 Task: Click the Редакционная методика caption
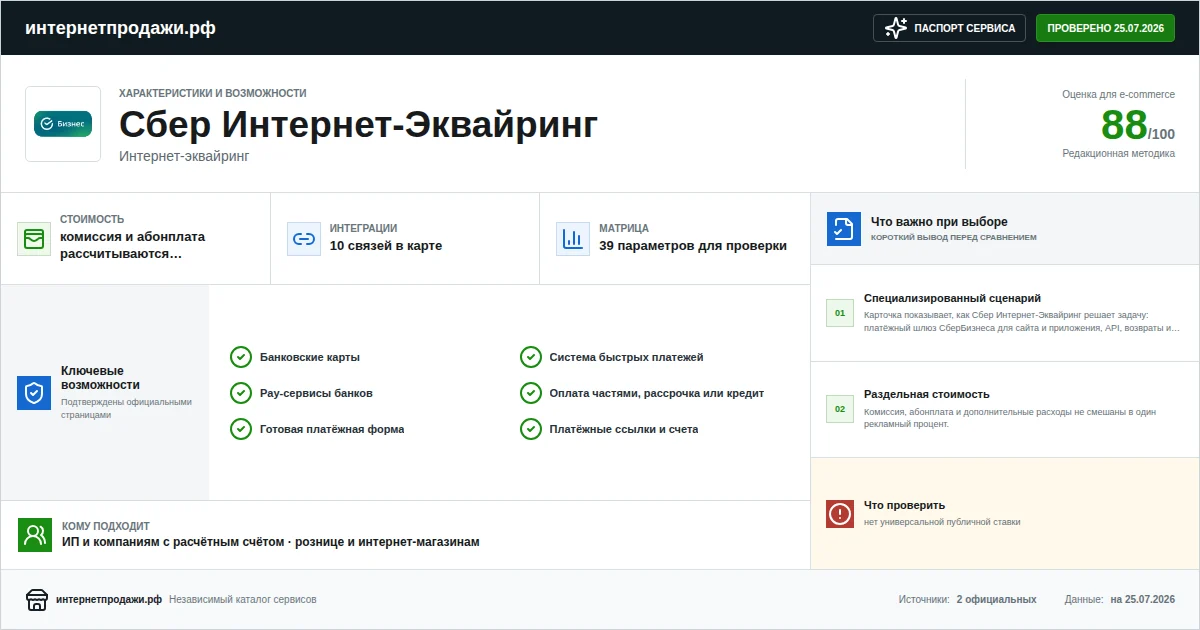[1118, 153]
